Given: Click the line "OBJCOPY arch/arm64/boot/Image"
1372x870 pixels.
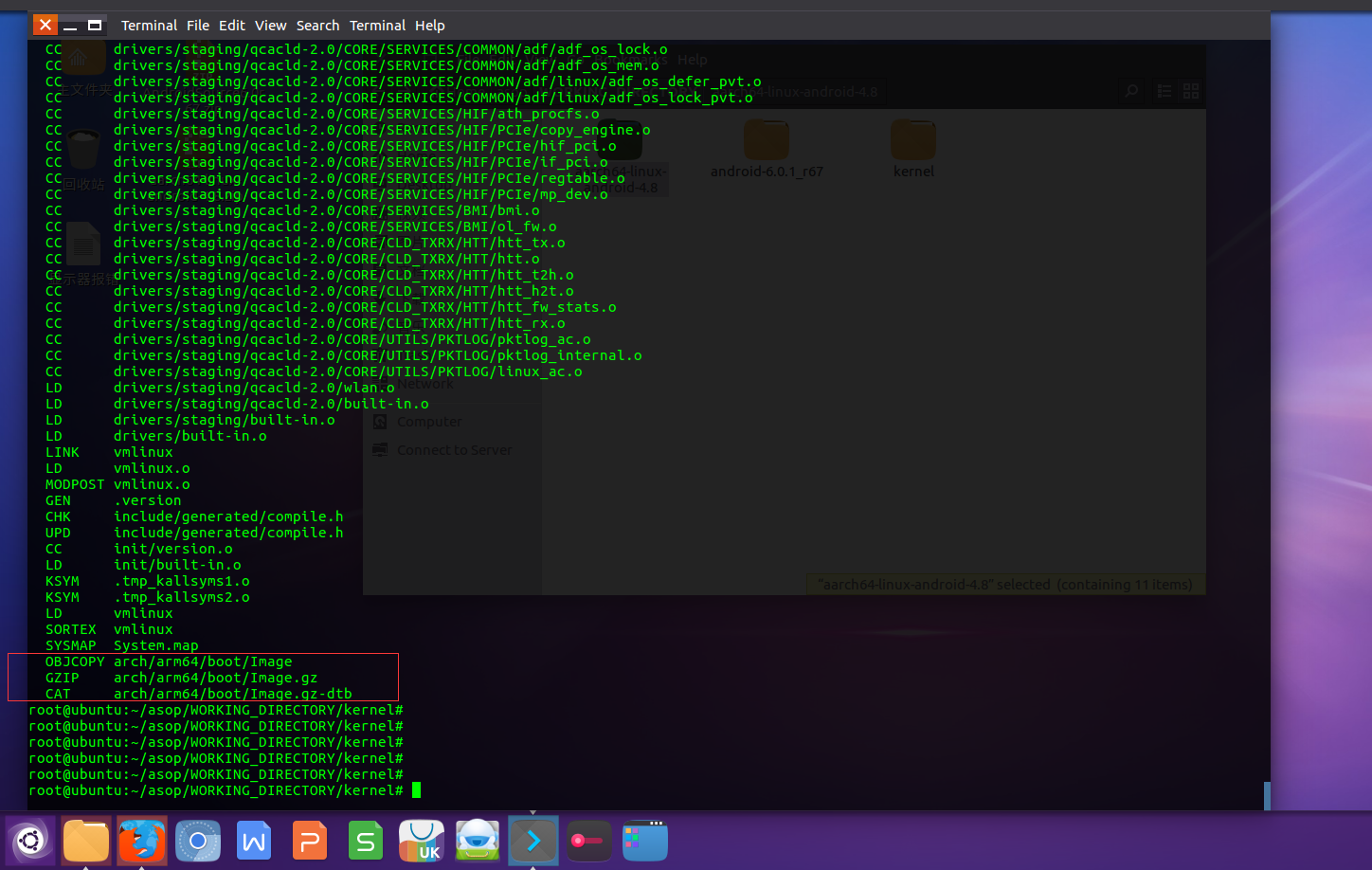Looking at the screenshot, I should click(169, 662).
